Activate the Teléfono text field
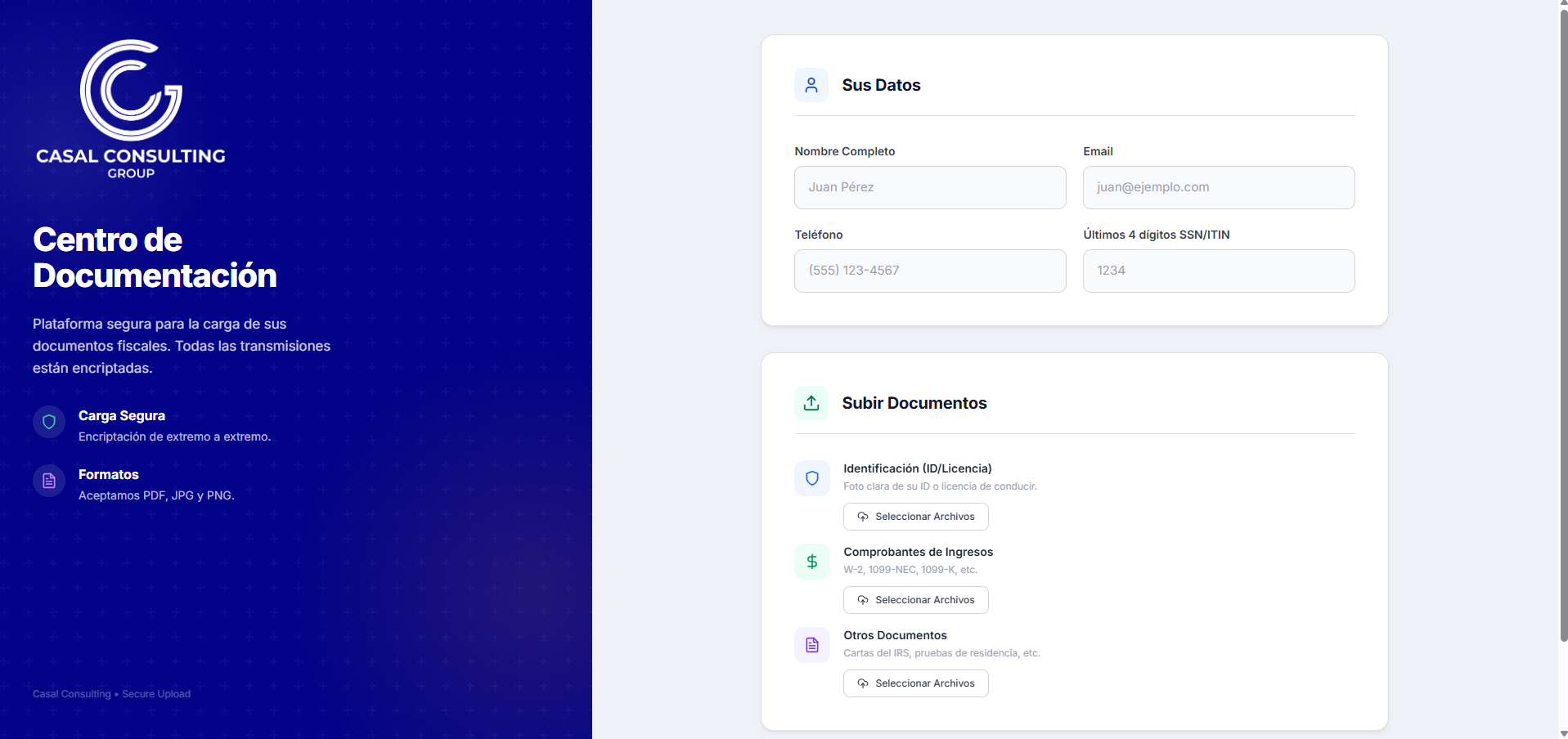This screenshot has height=739, width=1568. [x=929, y=271]
